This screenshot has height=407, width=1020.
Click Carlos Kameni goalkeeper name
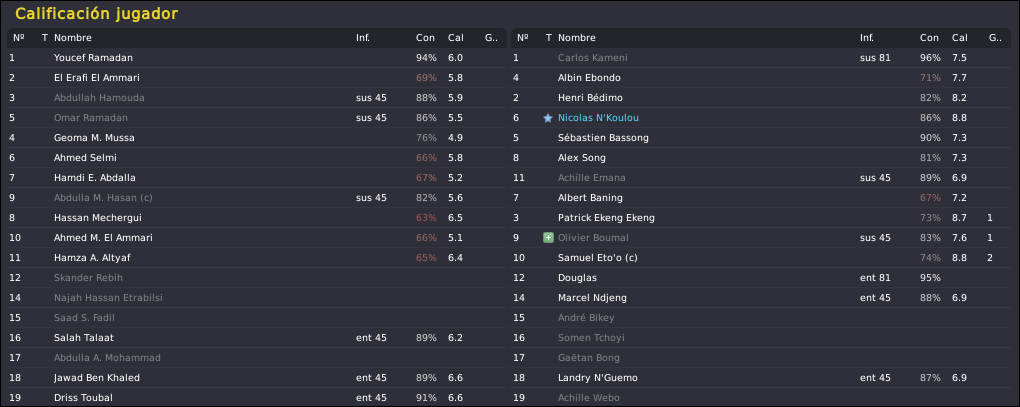click(593, 58)
